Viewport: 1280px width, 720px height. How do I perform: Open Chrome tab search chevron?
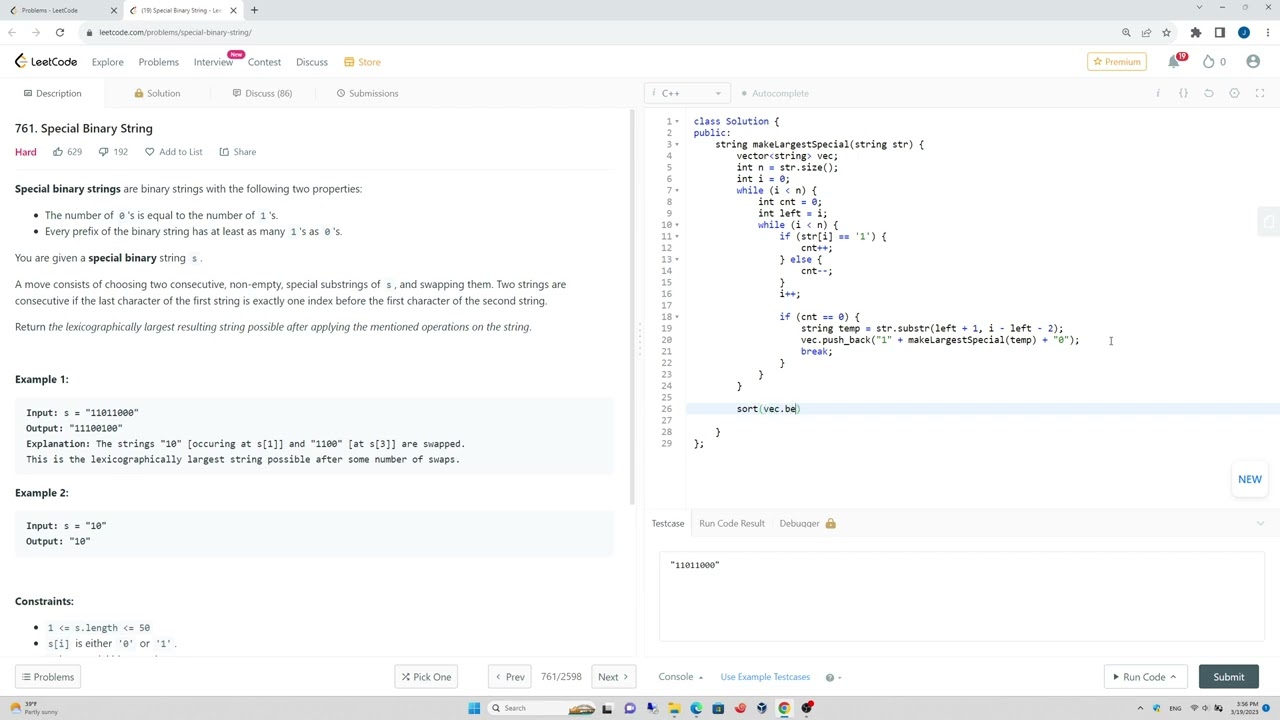(1199, 7)
